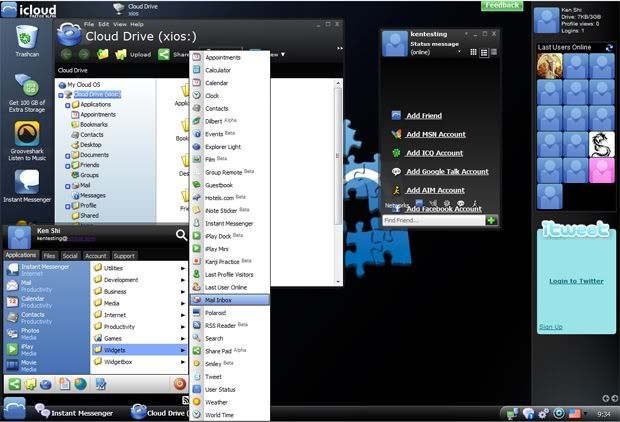Click the green add friend plus icon
Viewport: 620px width, 422px height.
coord(491,220)
